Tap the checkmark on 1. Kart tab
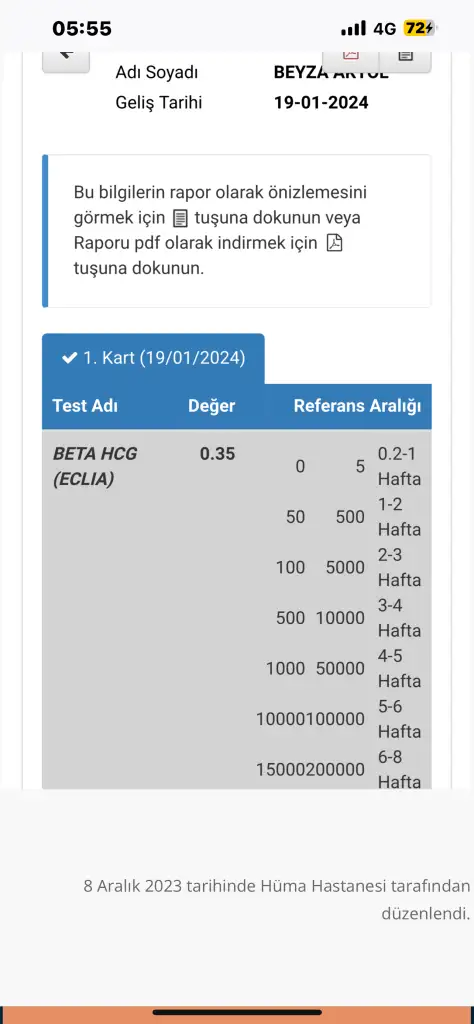 [x=69, y=358]
